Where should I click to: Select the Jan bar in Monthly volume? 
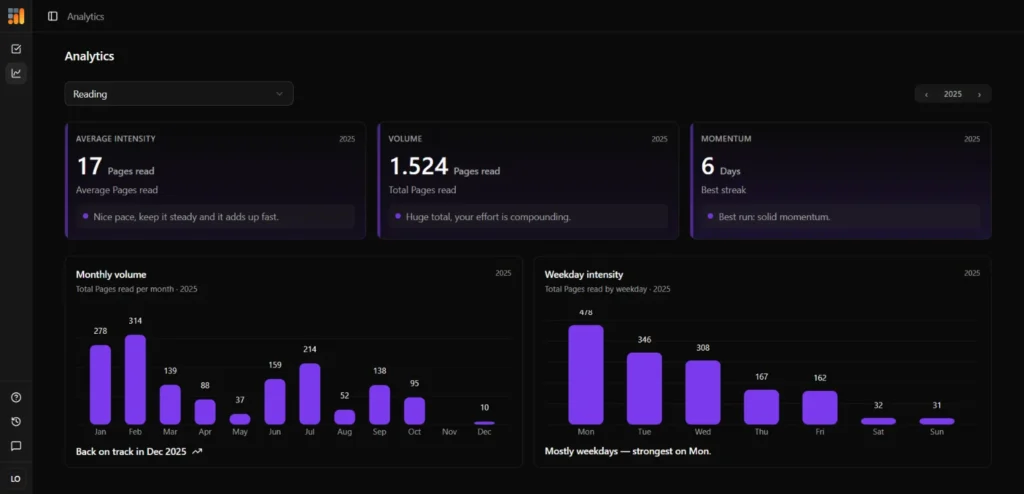[x=101, y=385]
